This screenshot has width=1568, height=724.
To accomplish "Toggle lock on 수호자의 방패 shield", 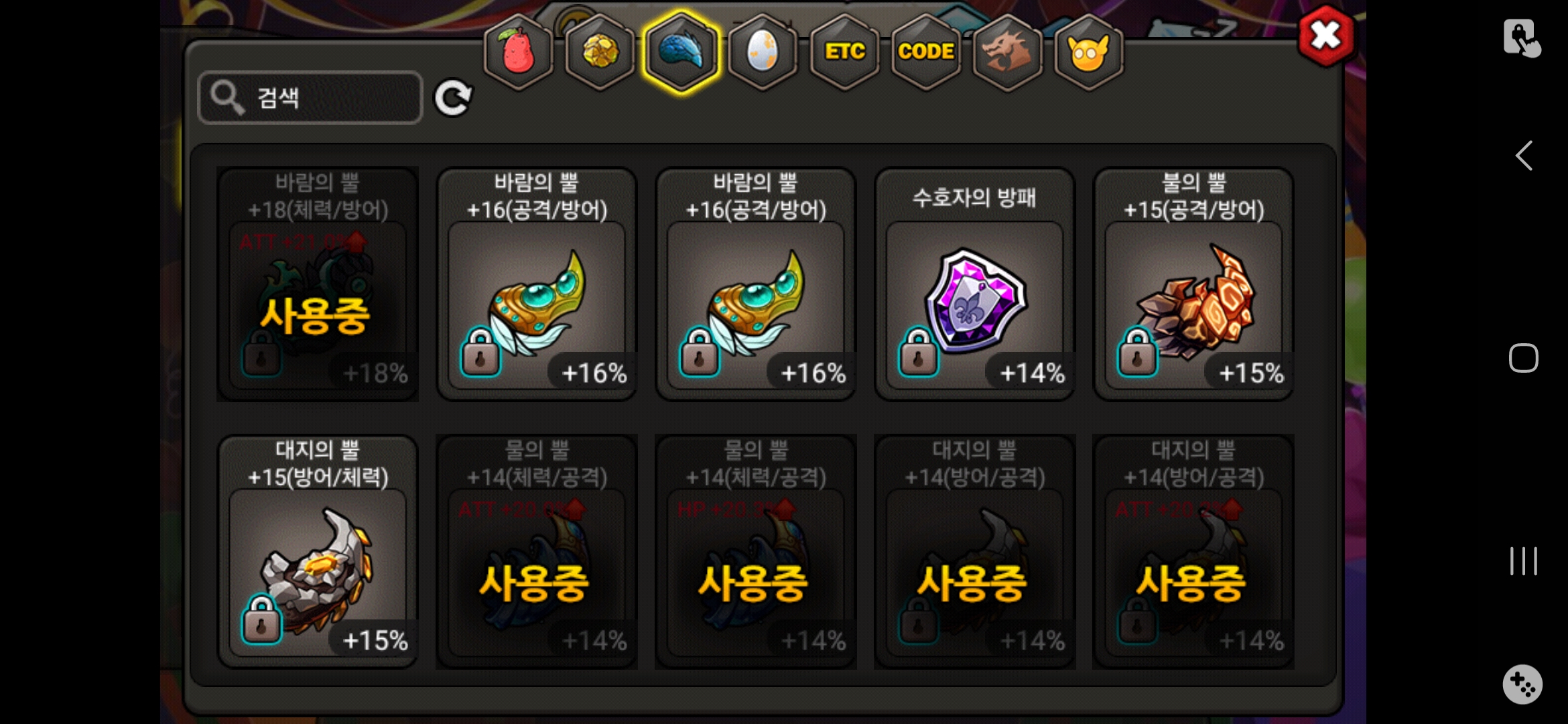I will click(918, 351).
